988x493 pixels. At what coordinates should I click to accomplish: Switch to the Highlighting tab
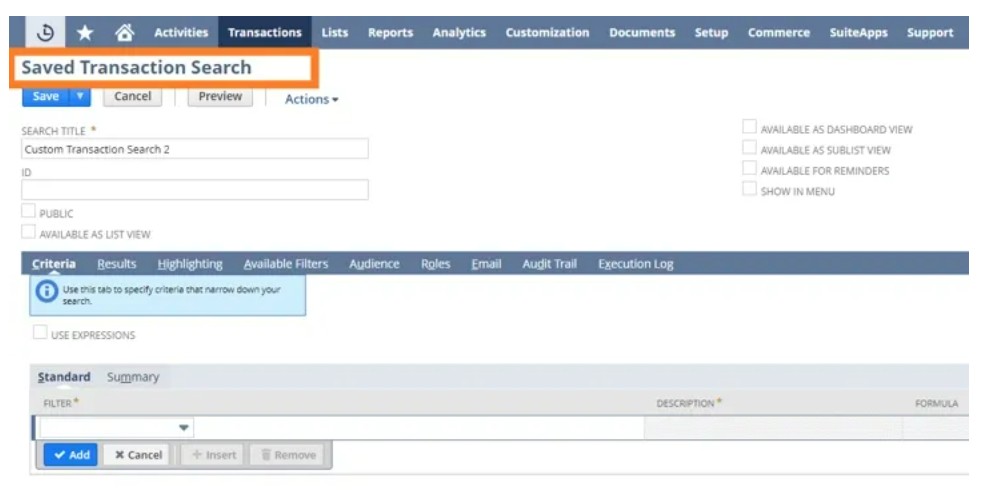190,264
